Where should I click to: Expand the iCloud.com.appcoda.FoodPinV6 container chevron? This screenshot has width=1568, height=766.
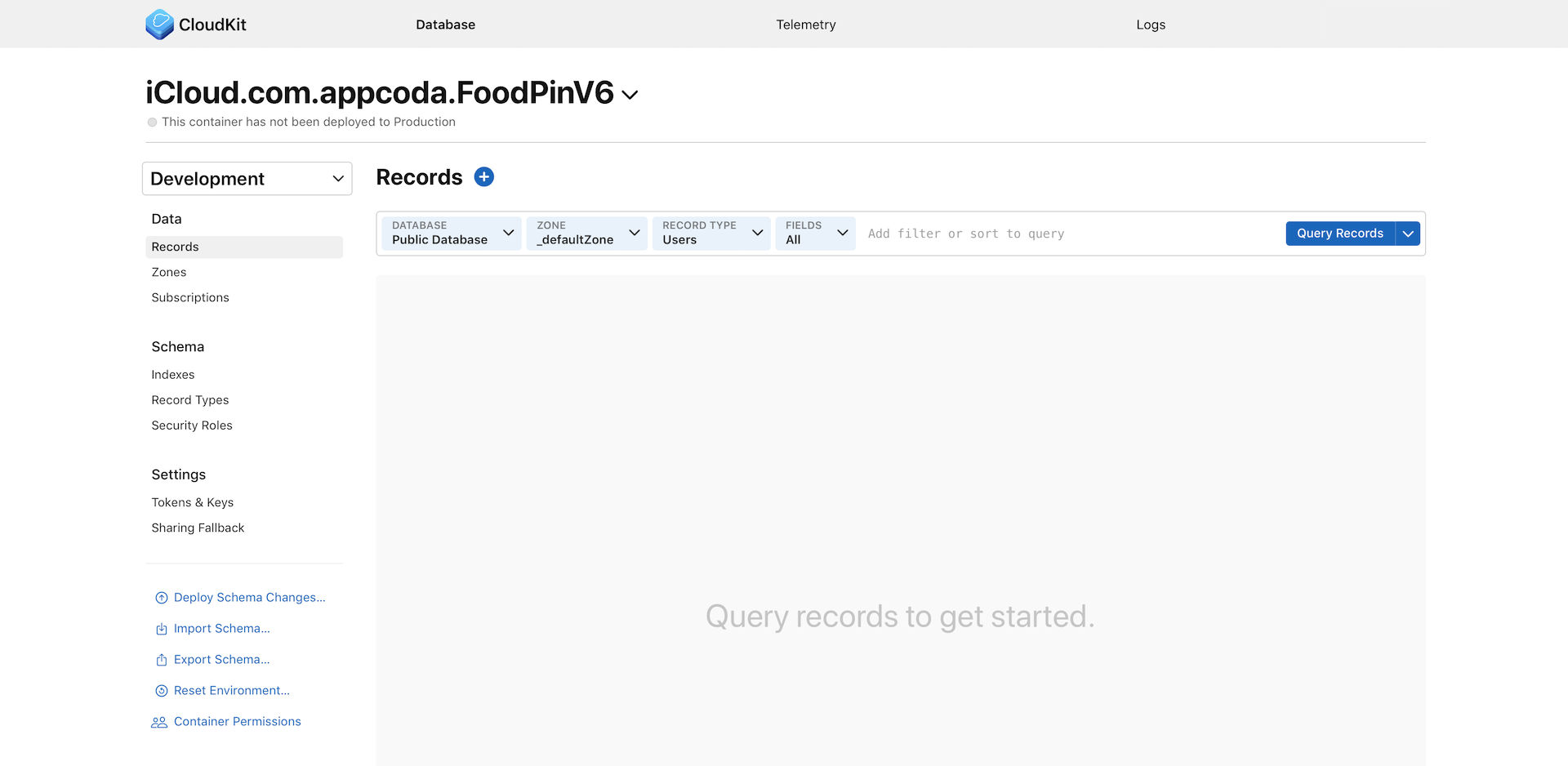(x=629, y=95)
